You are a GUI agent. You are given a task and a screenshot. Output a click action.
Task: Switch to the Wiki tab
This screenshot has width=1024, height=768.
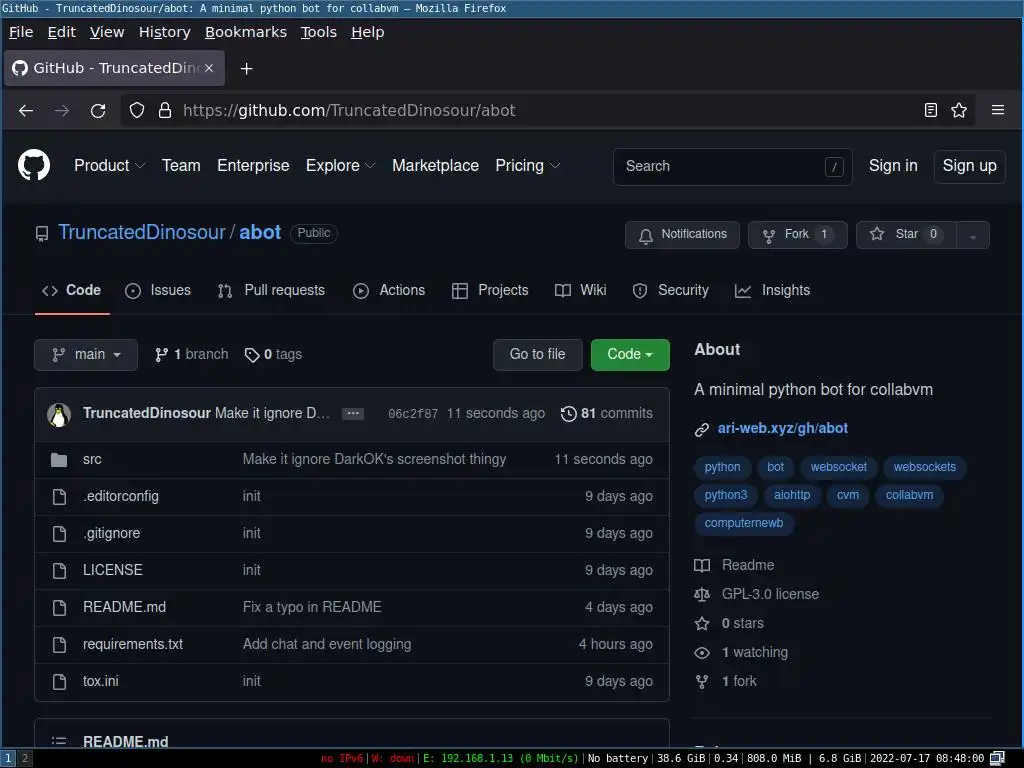click(x=581, y=291)
